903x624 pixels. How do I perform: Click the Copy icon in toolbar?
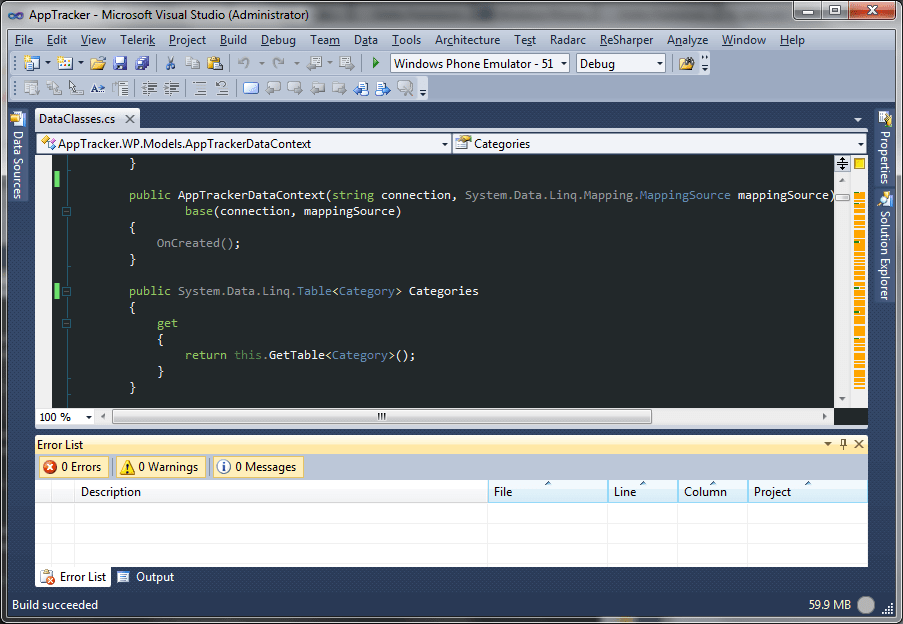pos(192,63)
